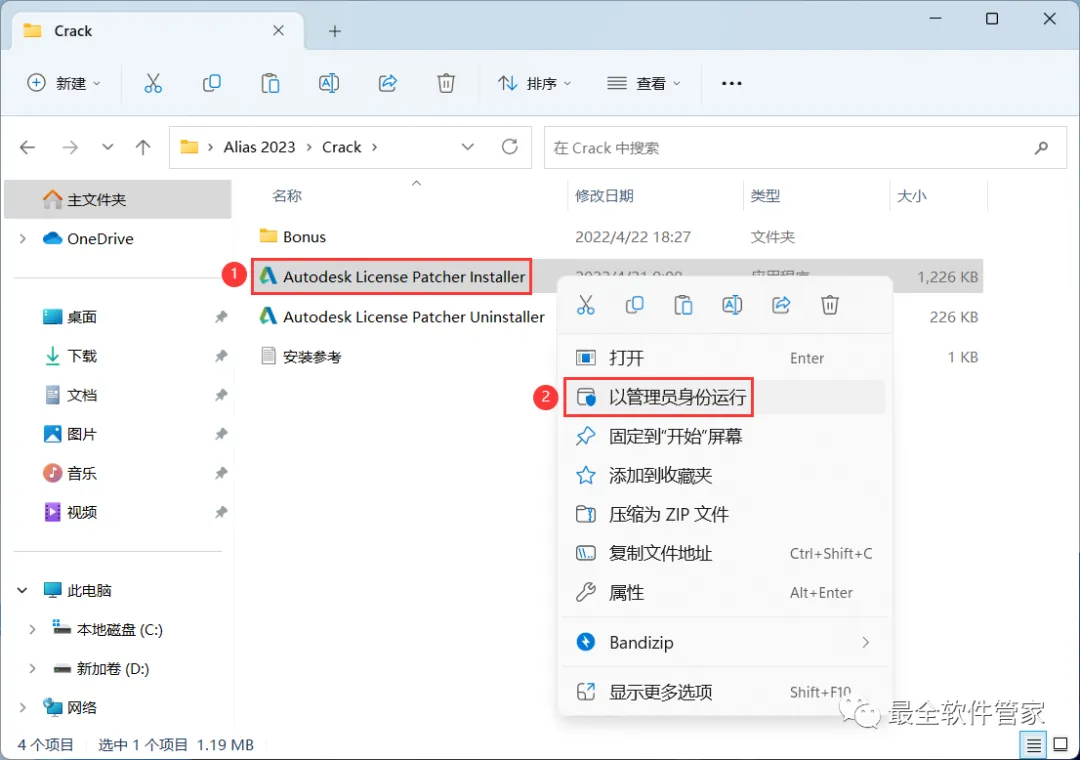Viewport: 1080px width, 760px height.
Task: Click Rename icon in context menu
Action: 732,305
